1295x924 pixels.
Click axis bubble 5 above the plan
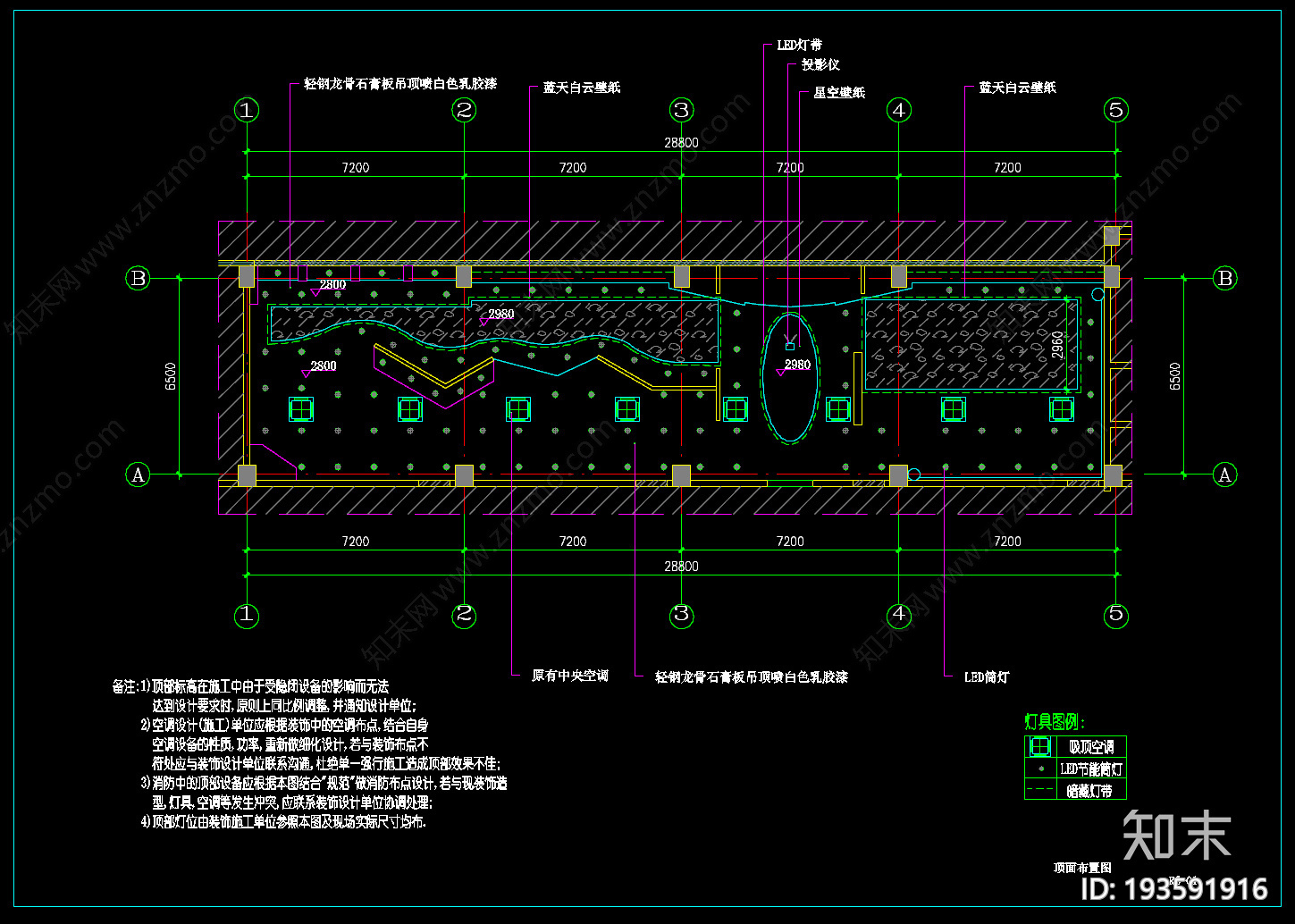tap(1115, 110)
